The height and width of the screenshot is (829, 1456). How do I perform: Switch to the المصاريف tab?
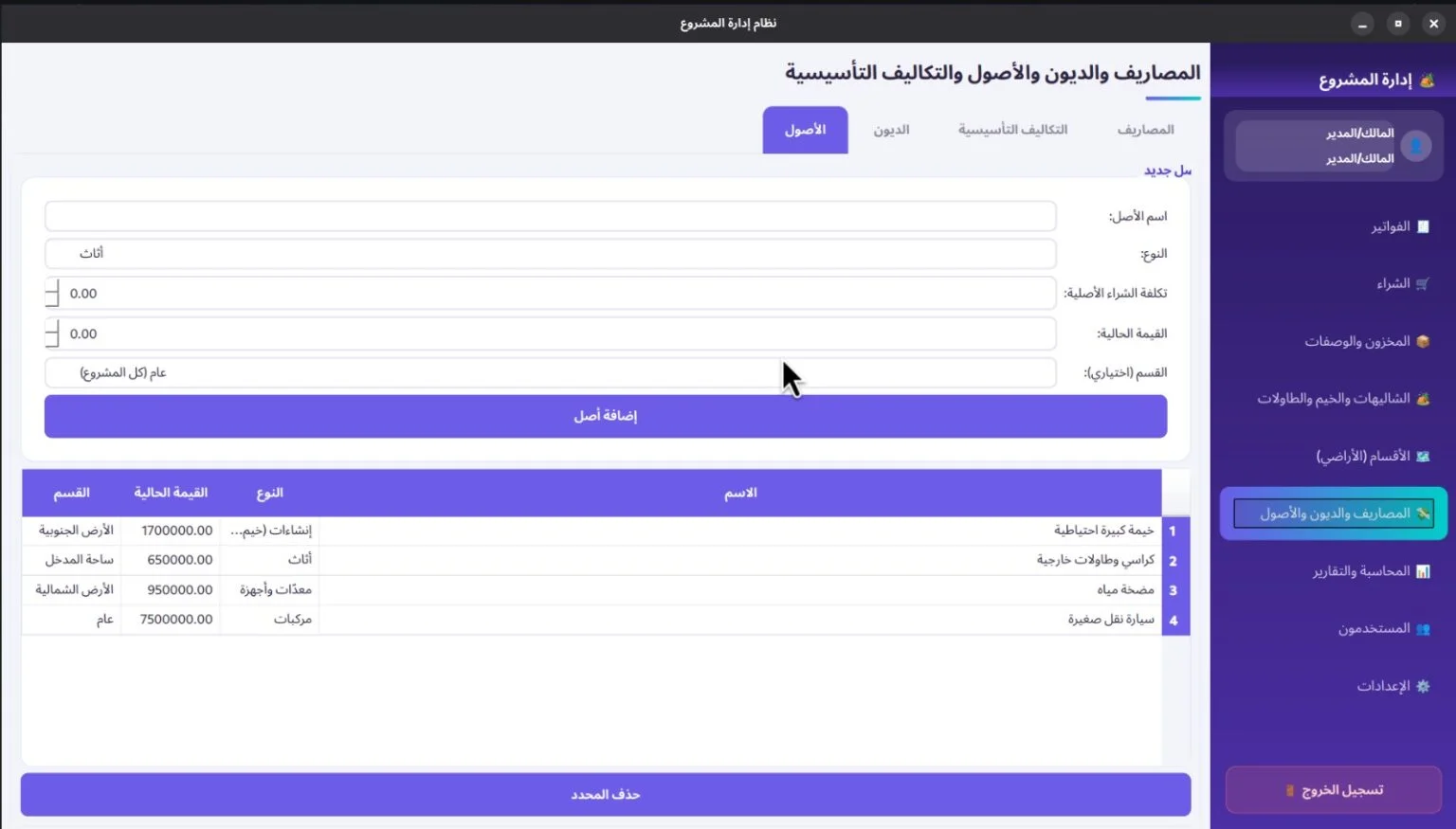1145,130
